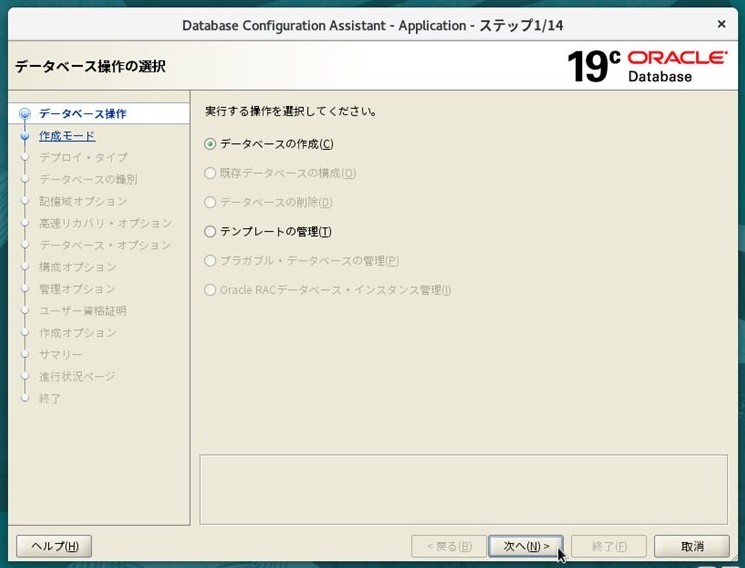Select the データベースの作成(C) radio button
The height and width of the screenshot is (568, 745).
pos(210,144)
